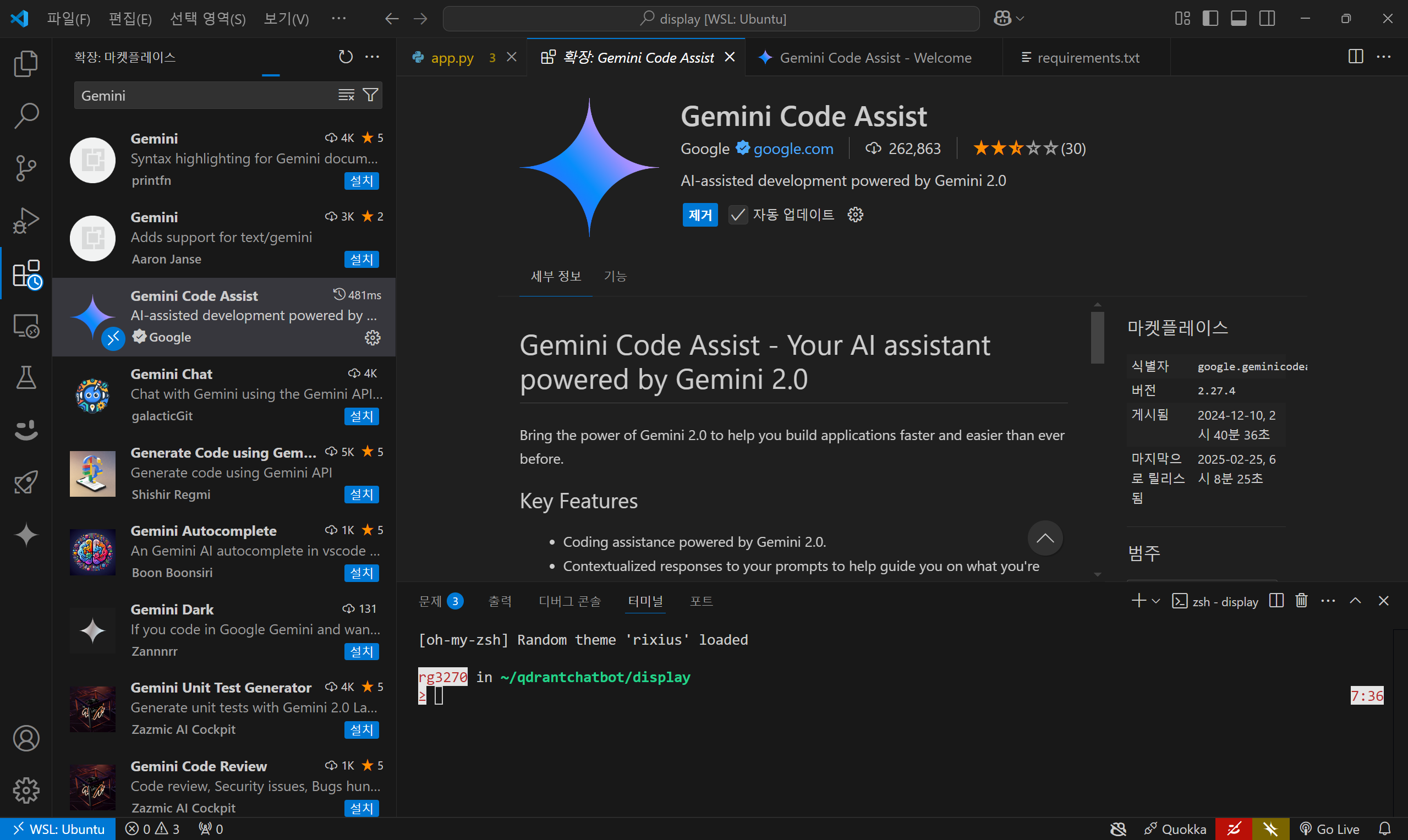Viewport: 1408px width, 840px height.
Task: Open Copilot dropdown chevron in title bar
Action: 1020,19
